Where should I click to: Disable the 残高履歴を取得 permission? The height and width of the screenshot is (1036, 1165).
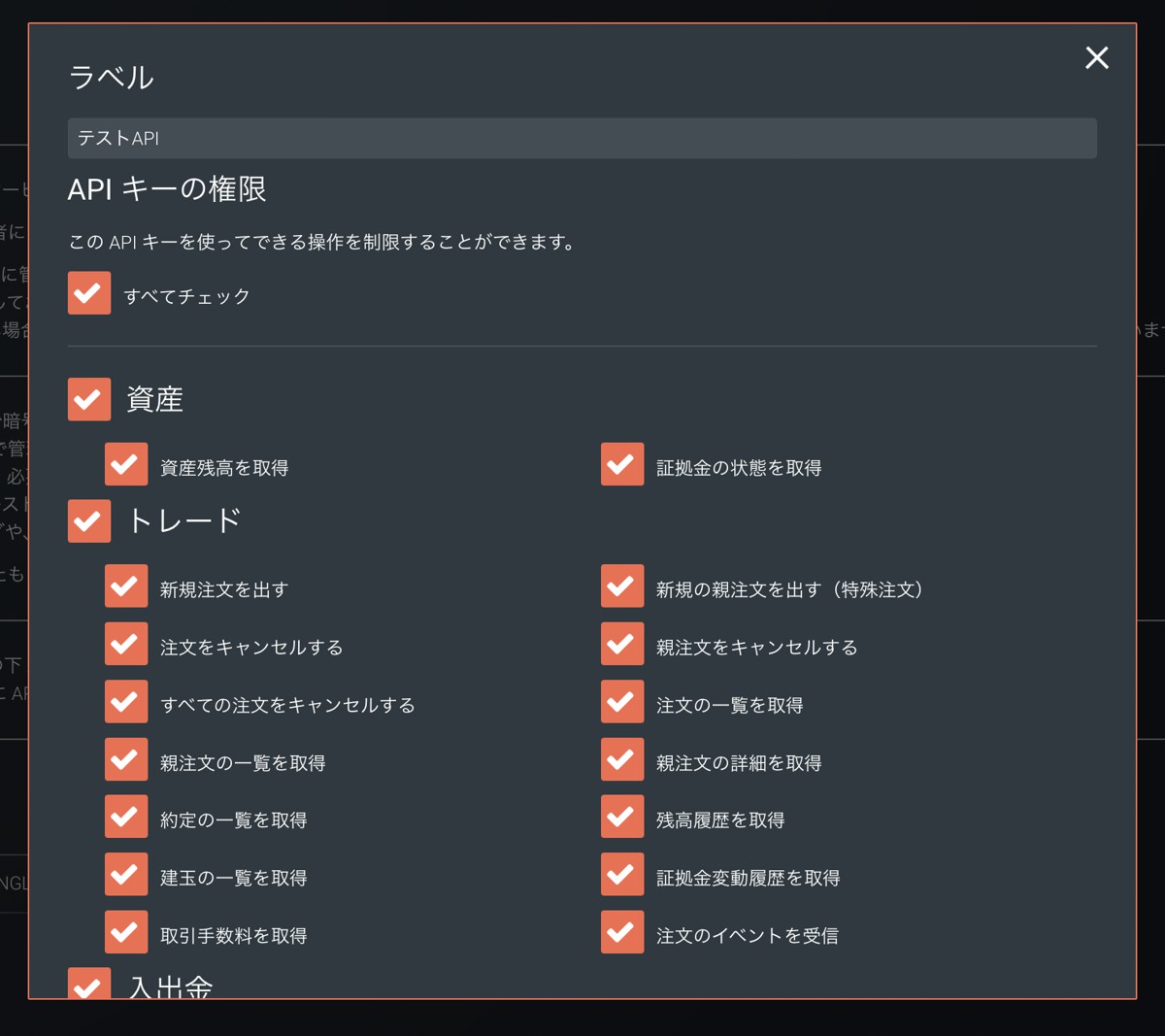[622, 817]
